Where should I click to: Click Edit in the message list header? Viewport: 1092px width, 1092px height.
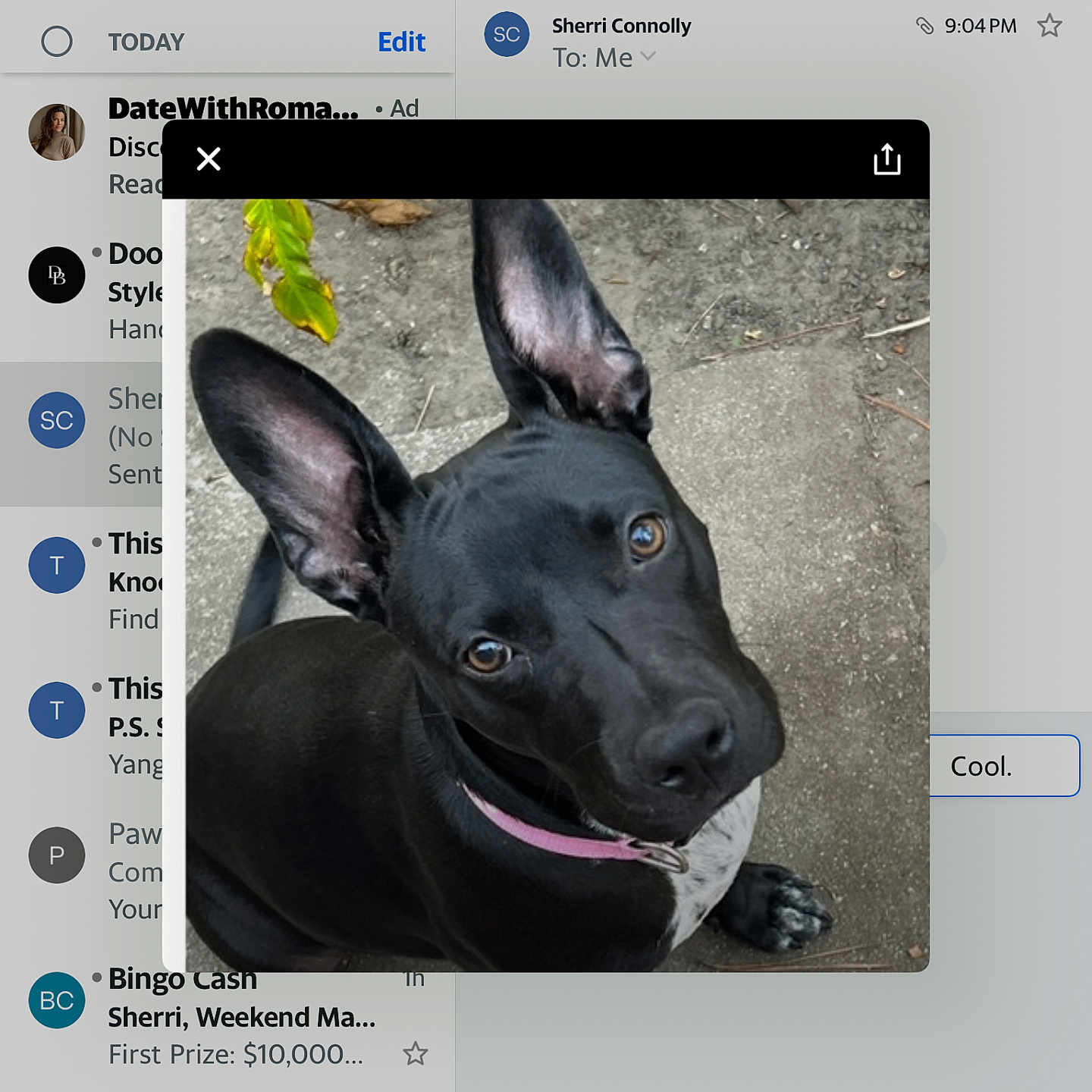tap(401, 42)
